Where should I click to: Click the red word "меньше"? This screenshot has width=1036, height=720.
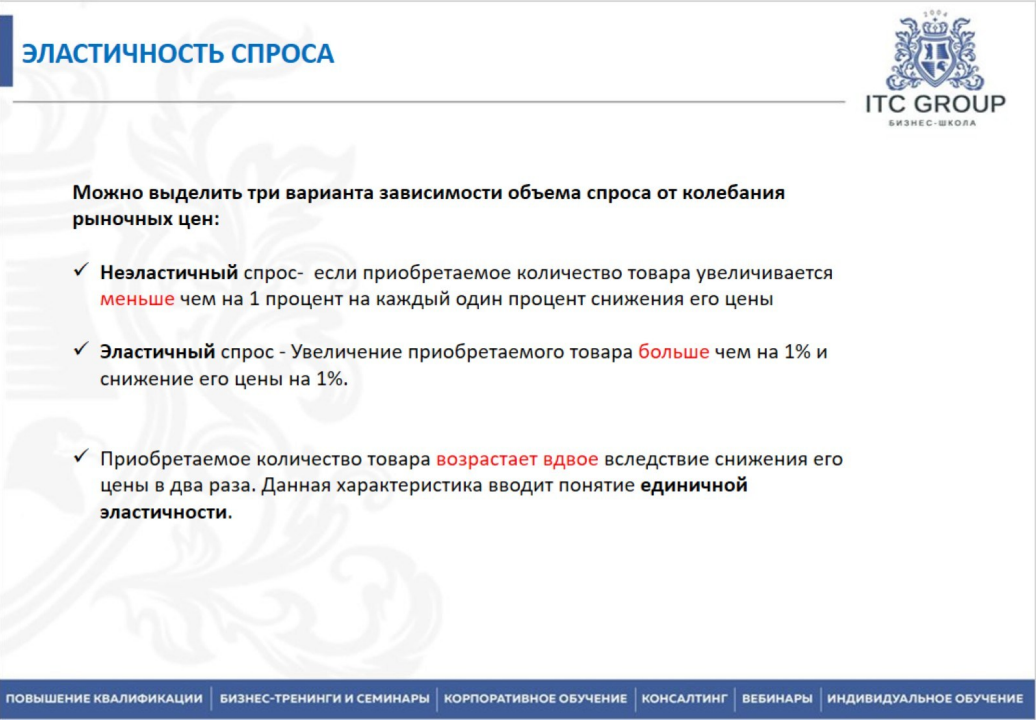click(x=137, y=299)
